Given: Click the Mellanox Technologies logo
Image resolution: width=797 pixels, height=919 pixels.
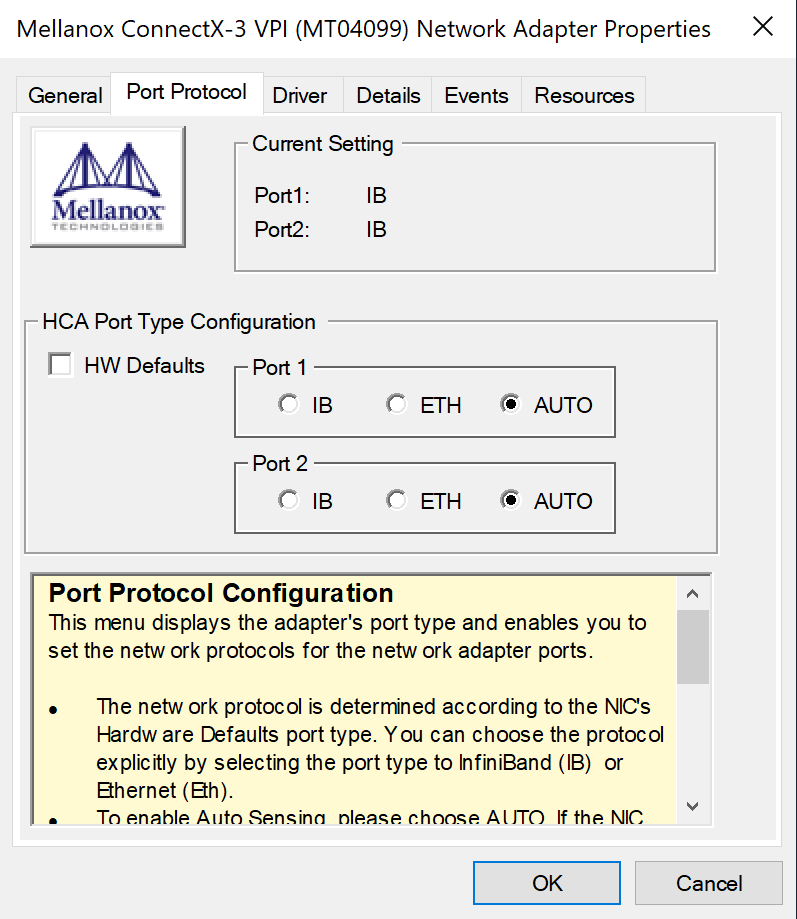Looking at the screenshot, I should point(108,187).
